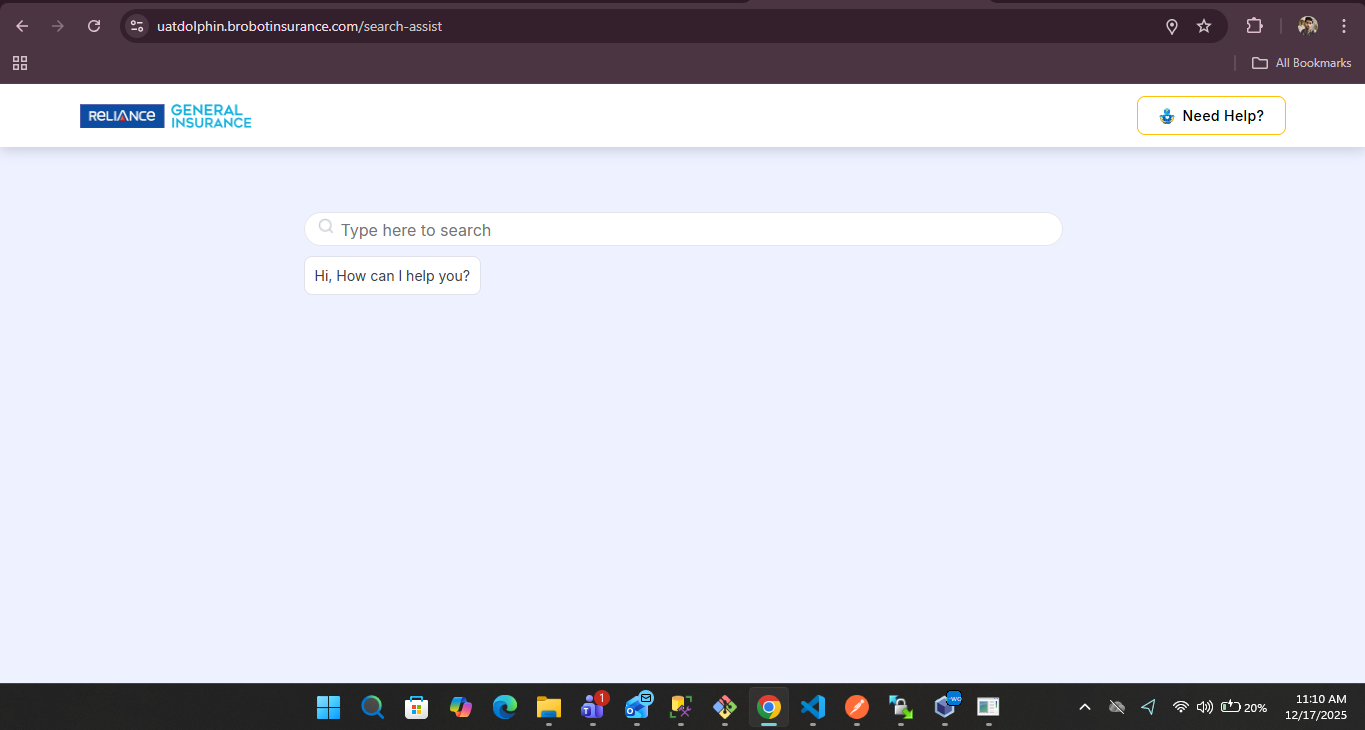The image size is (1365, 730).
Task: Expand the system tray hidden icons chevron
Action: (x=1085, y=708)
